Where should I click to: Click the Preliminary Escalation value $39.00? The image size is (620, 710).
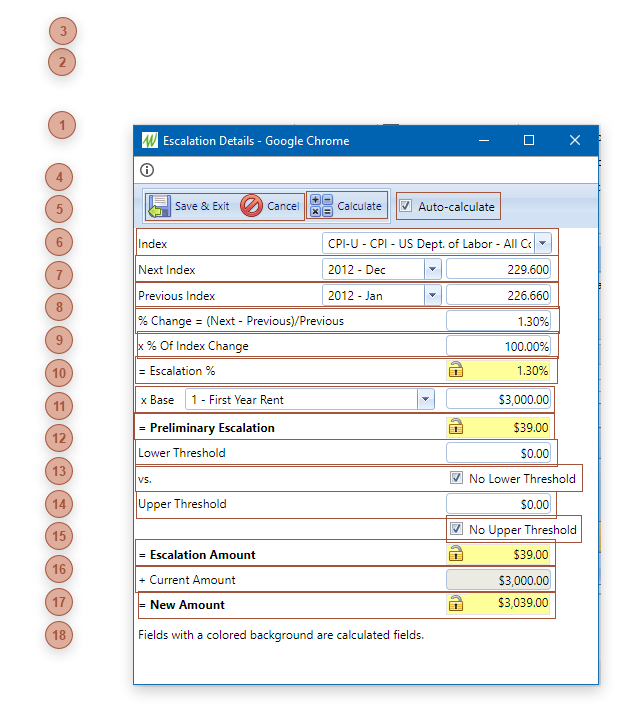click(x=531, y=427)
